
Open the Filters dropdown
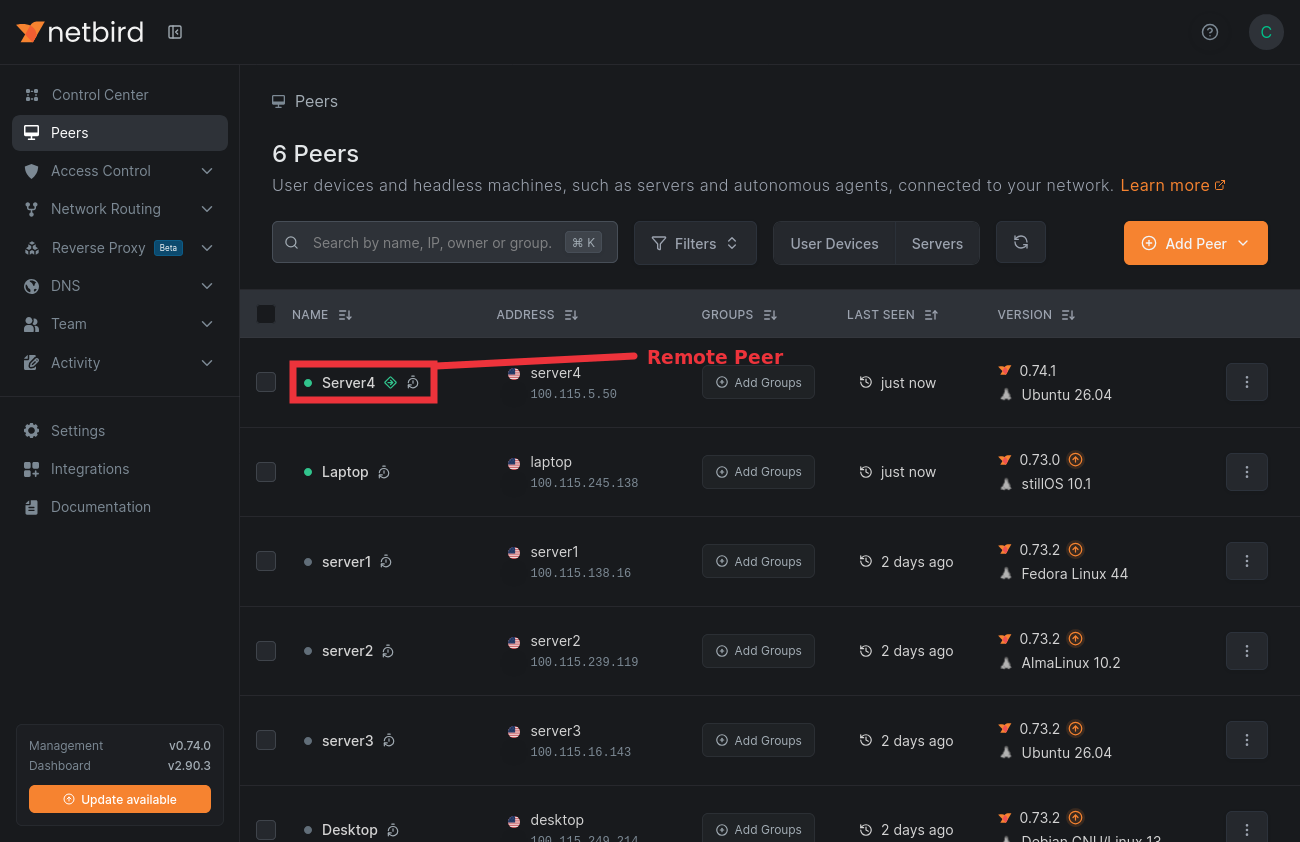pos(695,243)
